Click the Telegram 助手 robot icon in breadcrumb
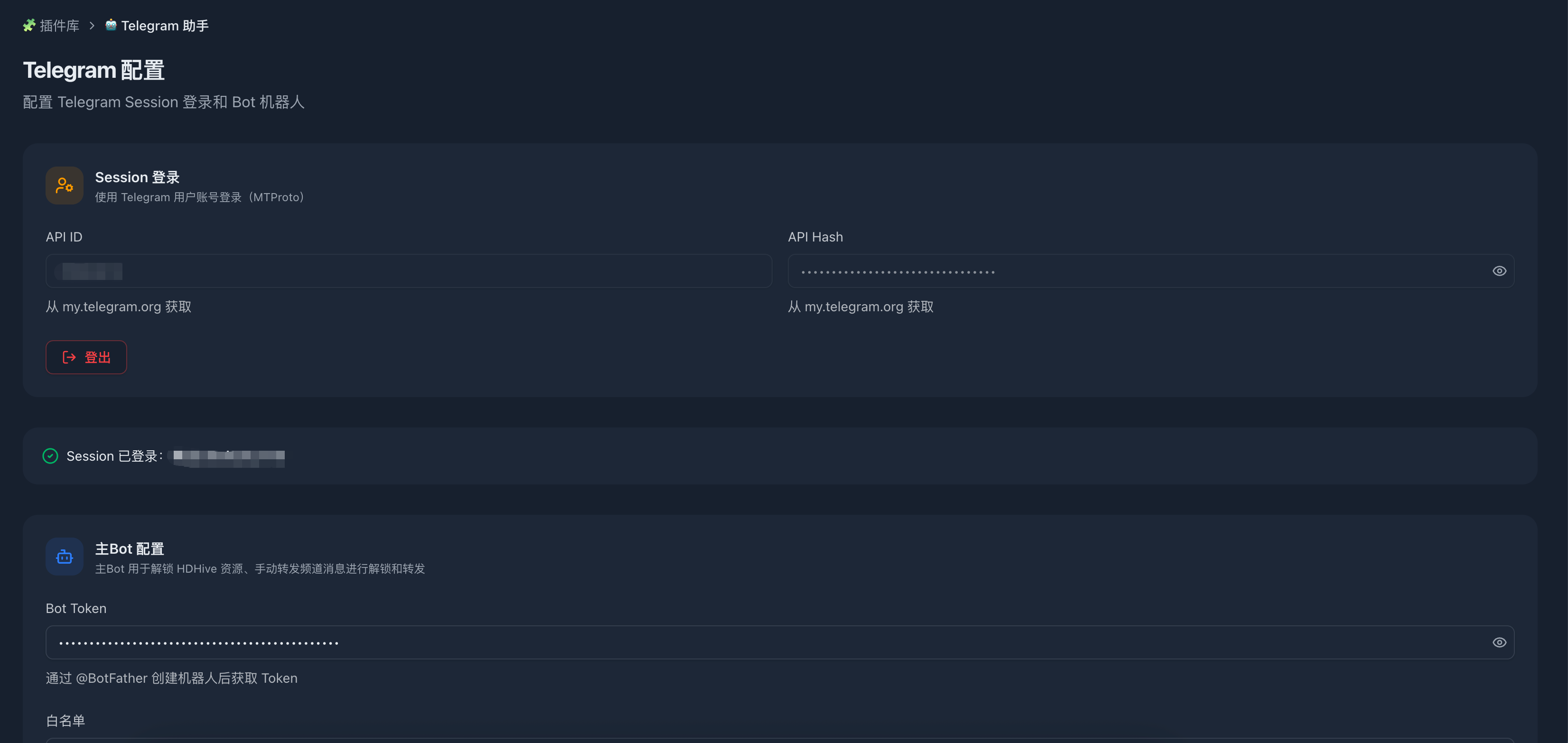This screenshot has height=743, width=1568. click(x=111, y=25)
